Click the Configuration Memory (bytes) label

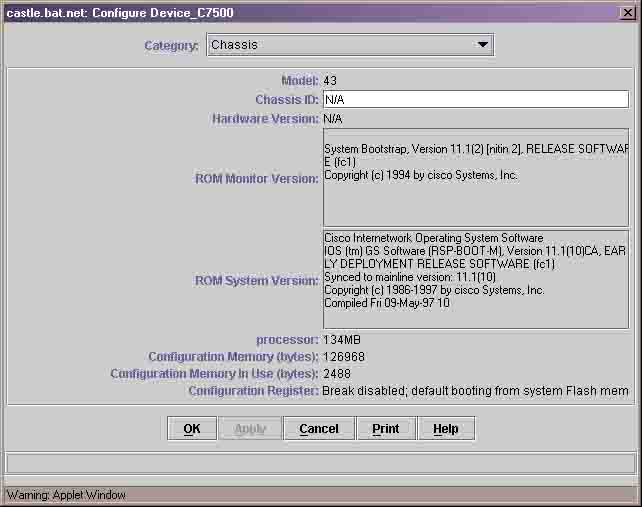[233, 357]
